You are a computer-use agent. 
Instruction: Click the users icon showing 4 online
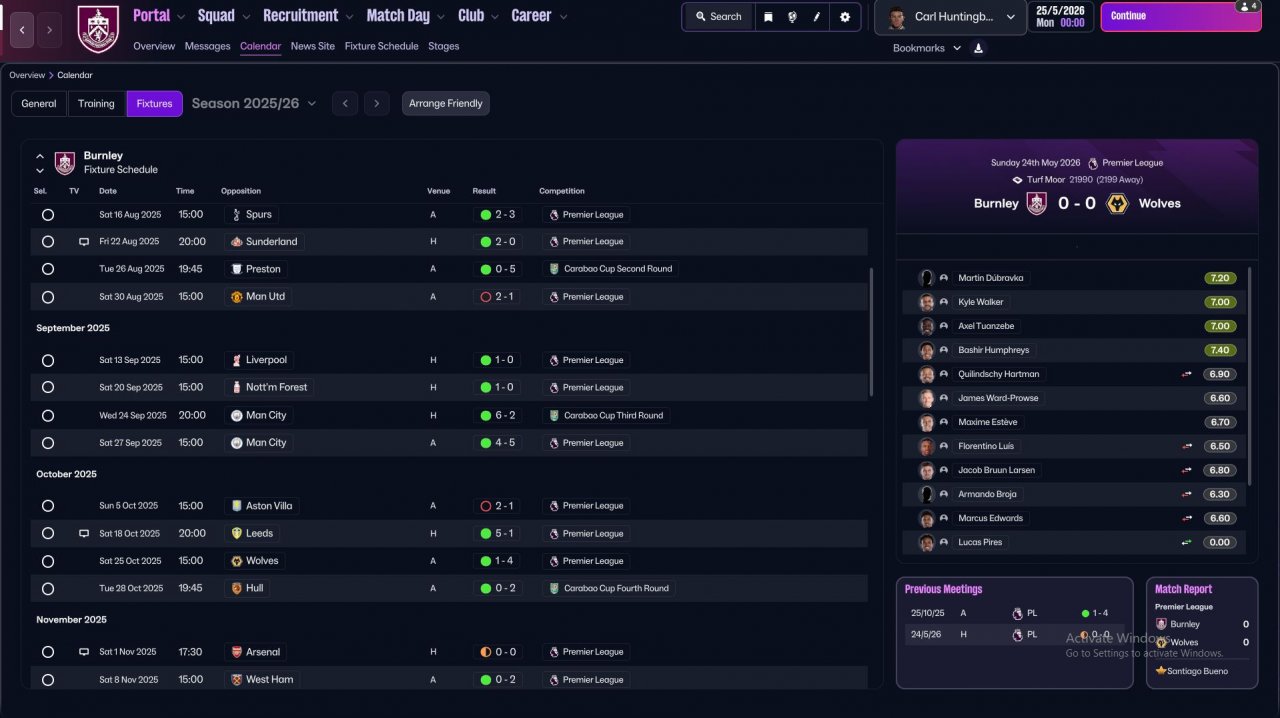tap(1247, 6)
